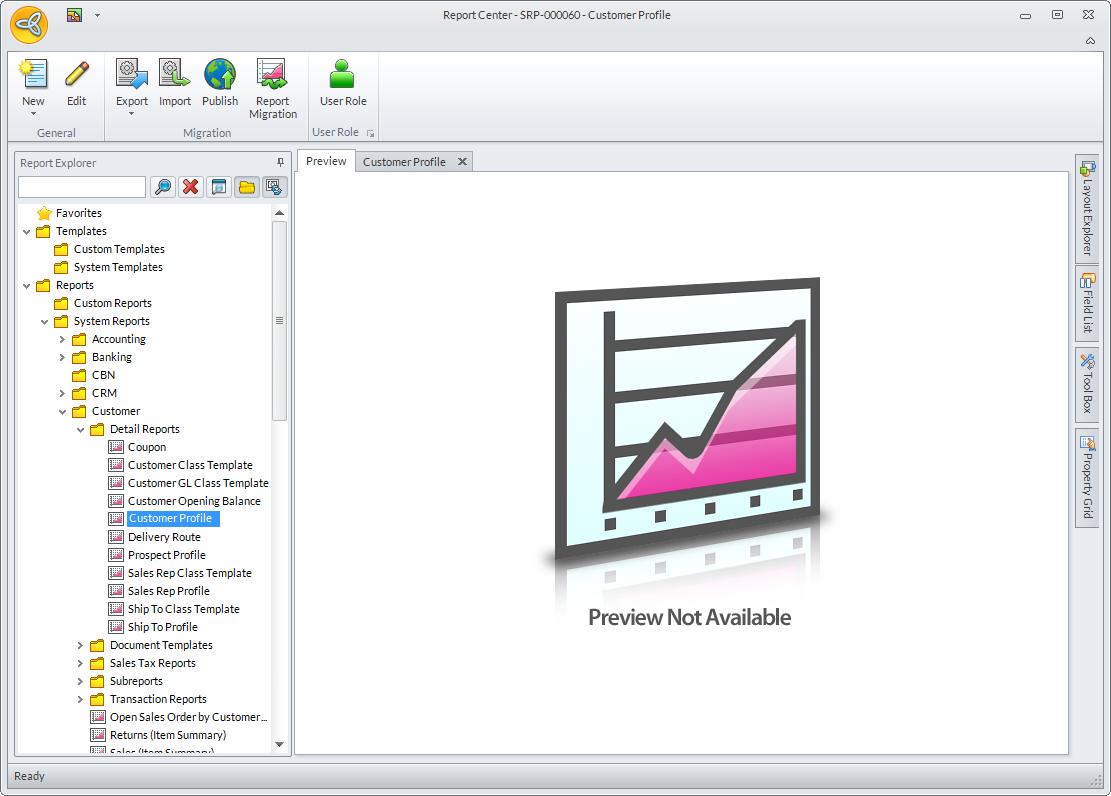The height and width of the screenshot is (796, 1111).
Task: Collapse the ribbon using the top-right chevron
Action: (x=1090, y=40)
